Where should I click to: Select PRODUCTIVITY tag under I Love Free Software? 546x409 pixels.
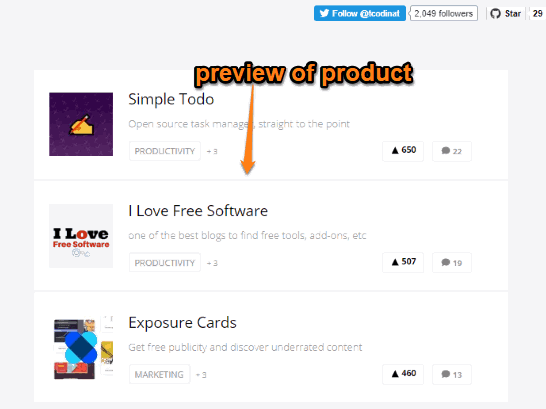165,262
